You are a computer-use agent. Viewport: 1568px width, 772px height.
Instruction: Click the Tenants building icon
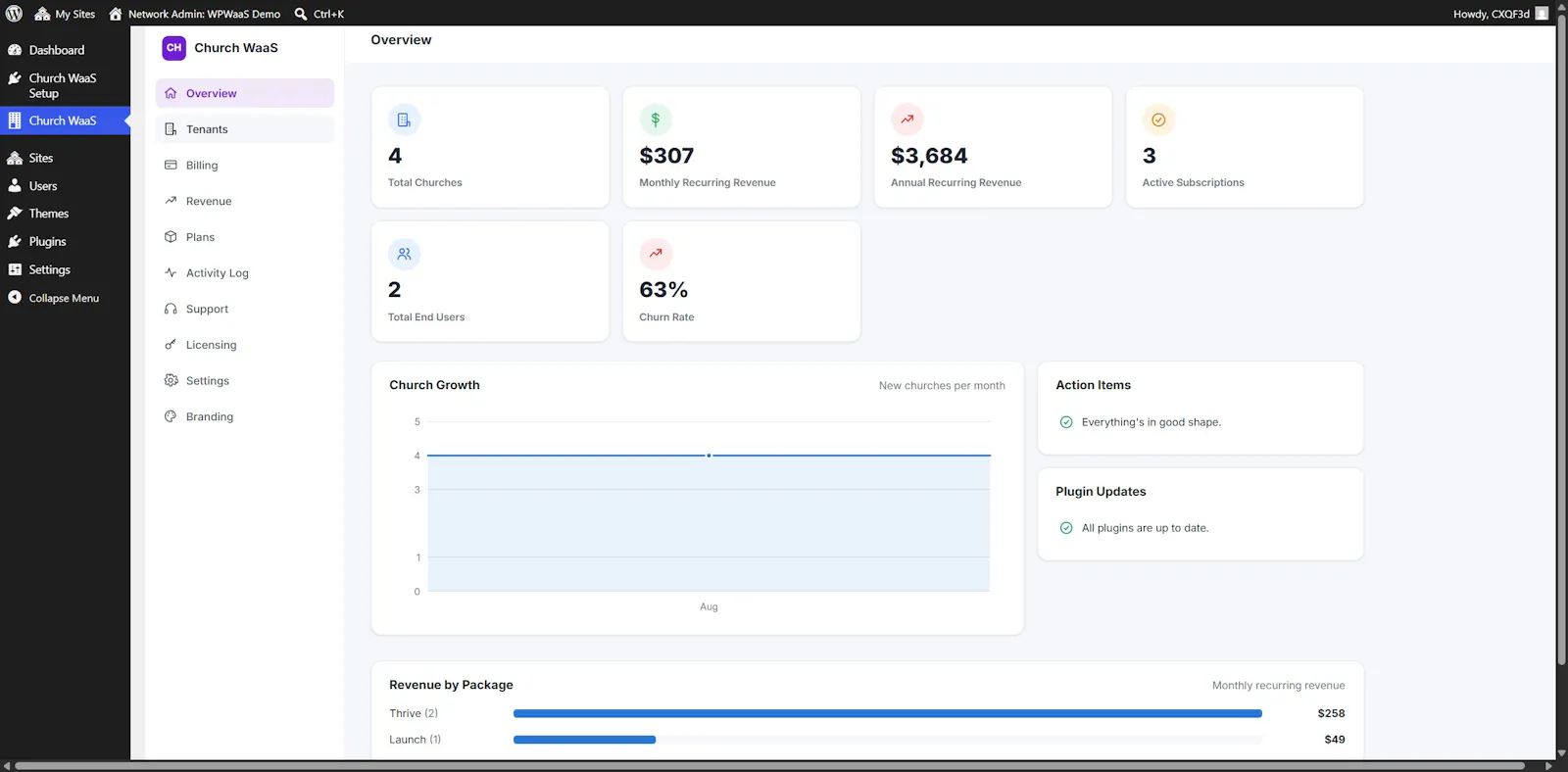coord(171,129)
